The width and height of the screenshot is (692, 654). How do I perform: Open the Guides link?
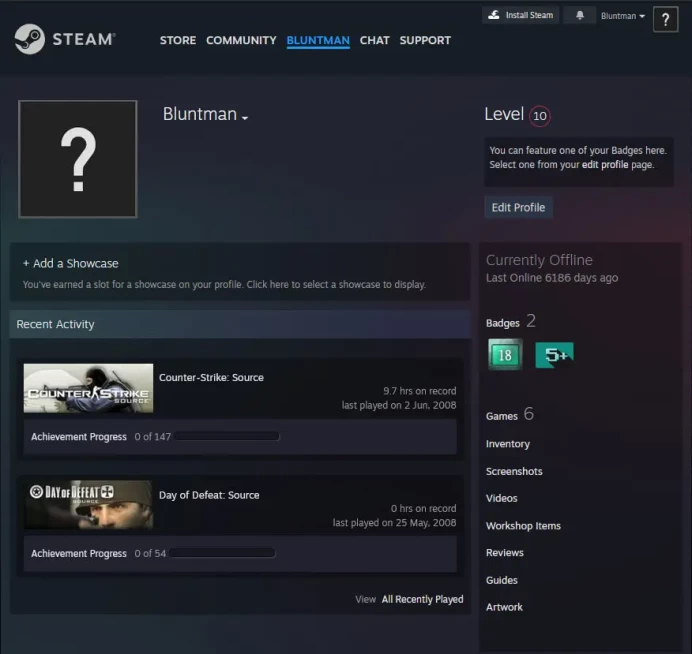(x=501, y=580)
